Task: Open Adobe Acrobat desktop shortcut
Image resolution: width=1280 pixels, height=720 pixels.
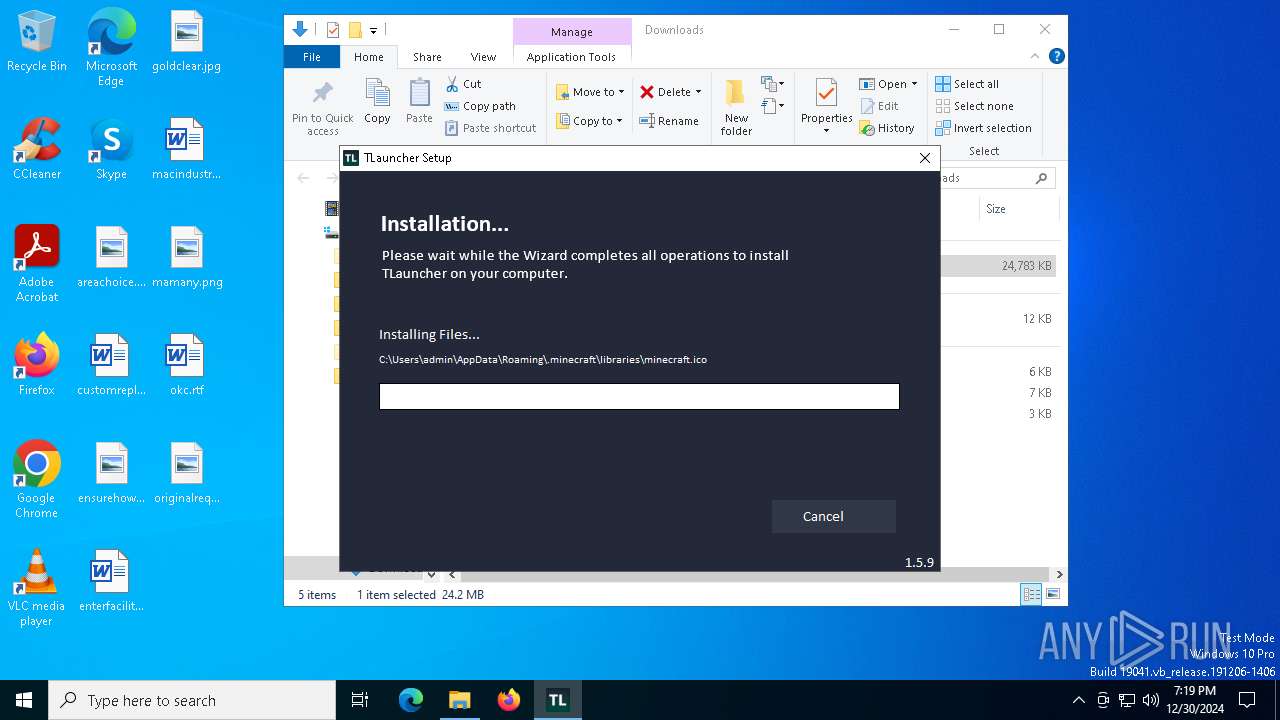Action: (37, 264)
